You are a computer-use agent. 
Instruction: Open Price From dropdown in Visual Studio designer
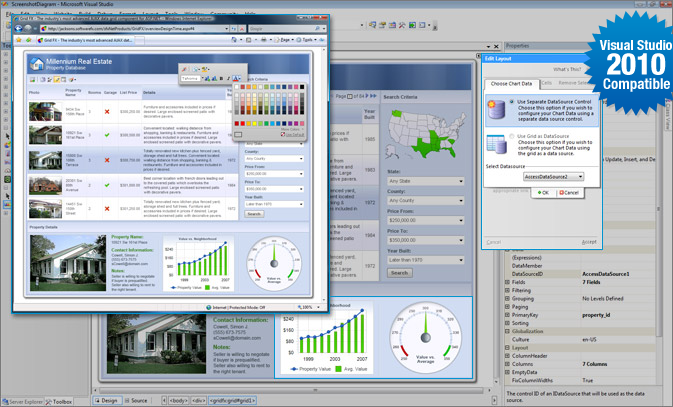pyautogui.click(x=426, y=220)
